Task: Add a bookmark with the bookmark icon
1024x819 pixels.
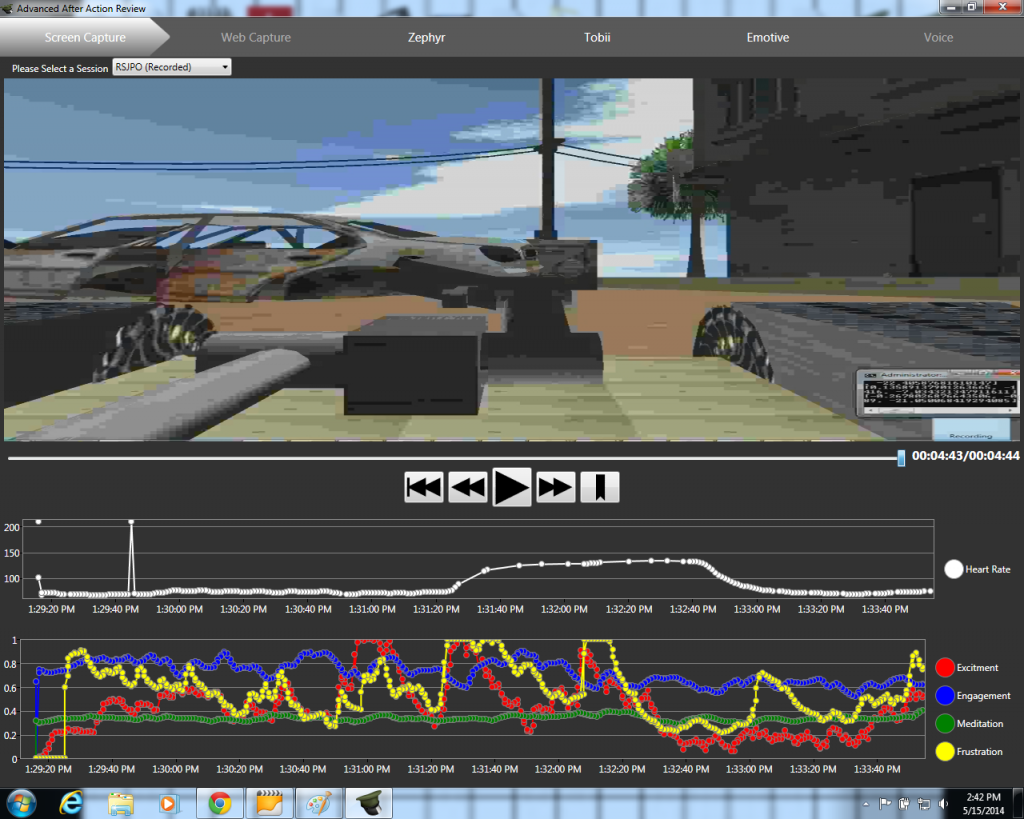Action: click(x=599, y=487)
